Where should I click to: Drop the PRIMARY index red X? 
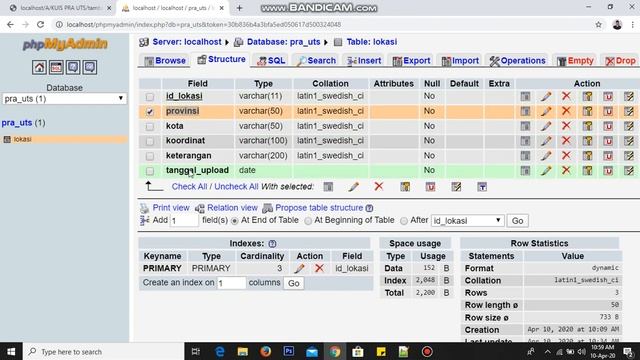(x=319, y=268)
